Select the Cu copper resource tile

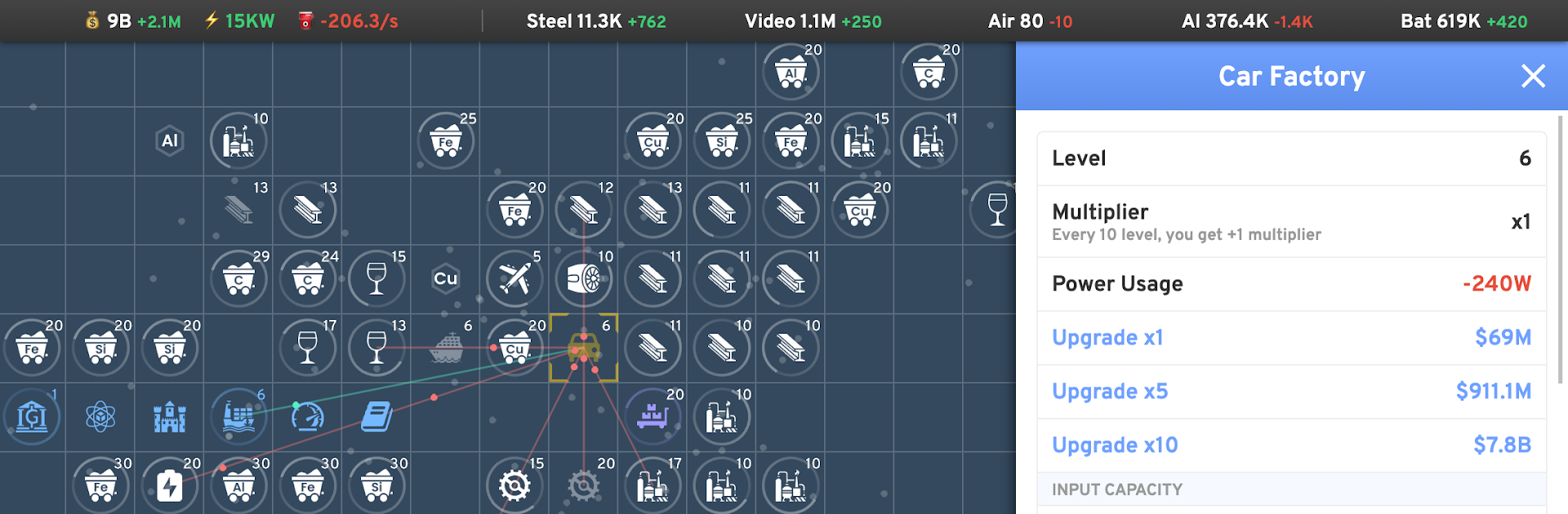point(446,278)
